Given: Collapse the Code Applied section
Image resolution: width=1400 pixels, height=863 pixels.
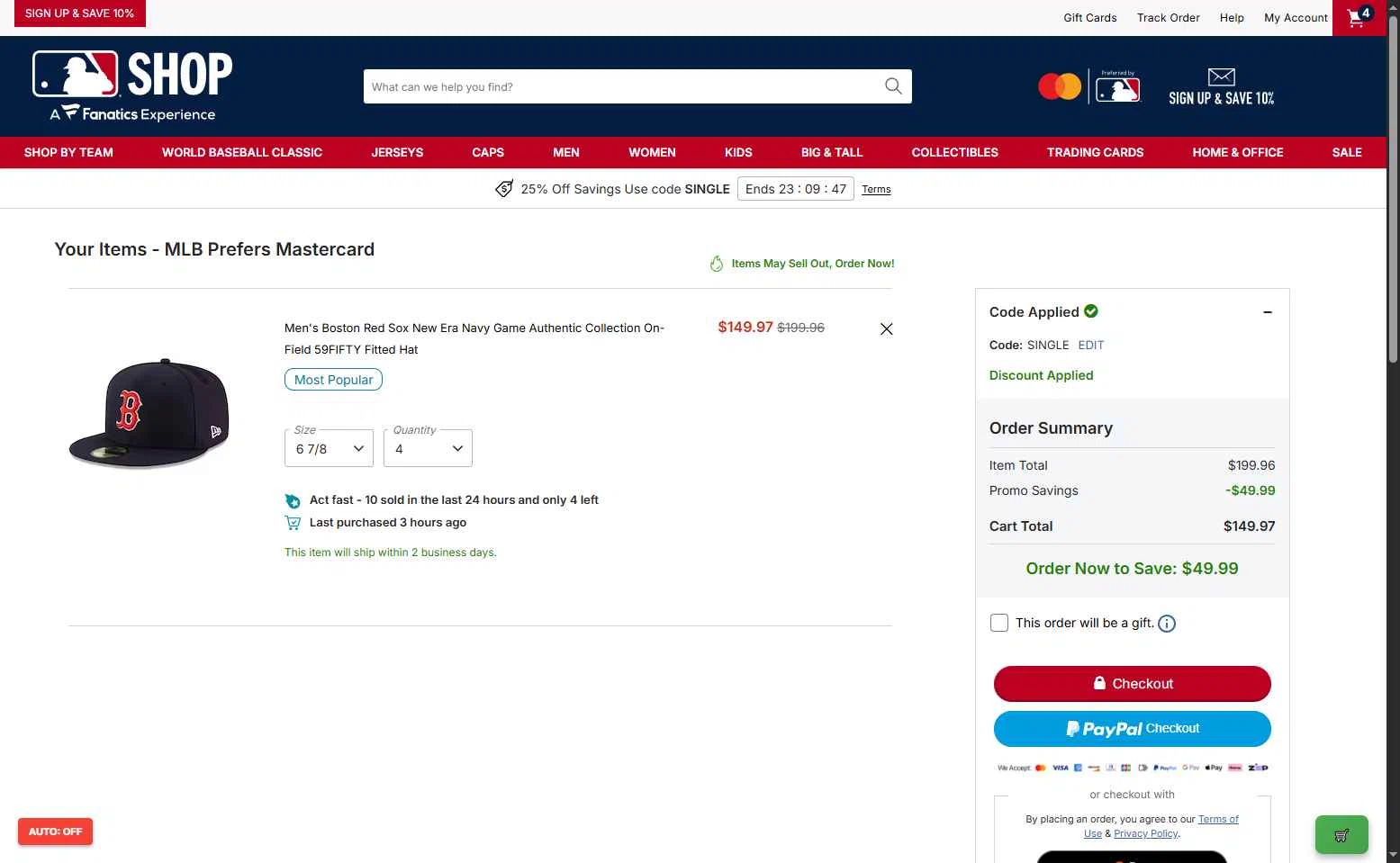Looking at the screenshot, I should click(1268, 312).
